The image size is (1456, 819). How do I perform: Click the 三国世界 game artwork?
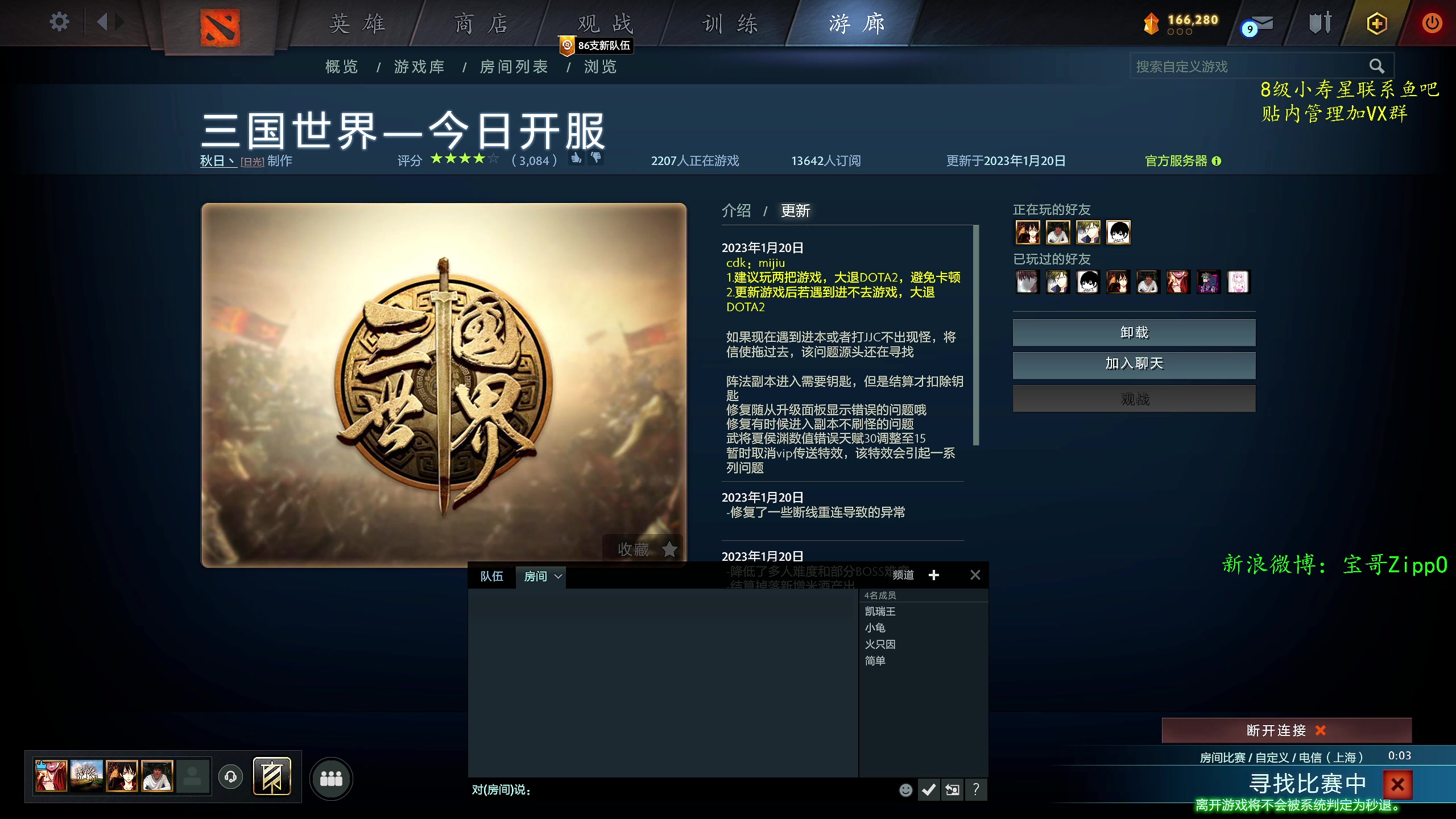coord(444,385)
